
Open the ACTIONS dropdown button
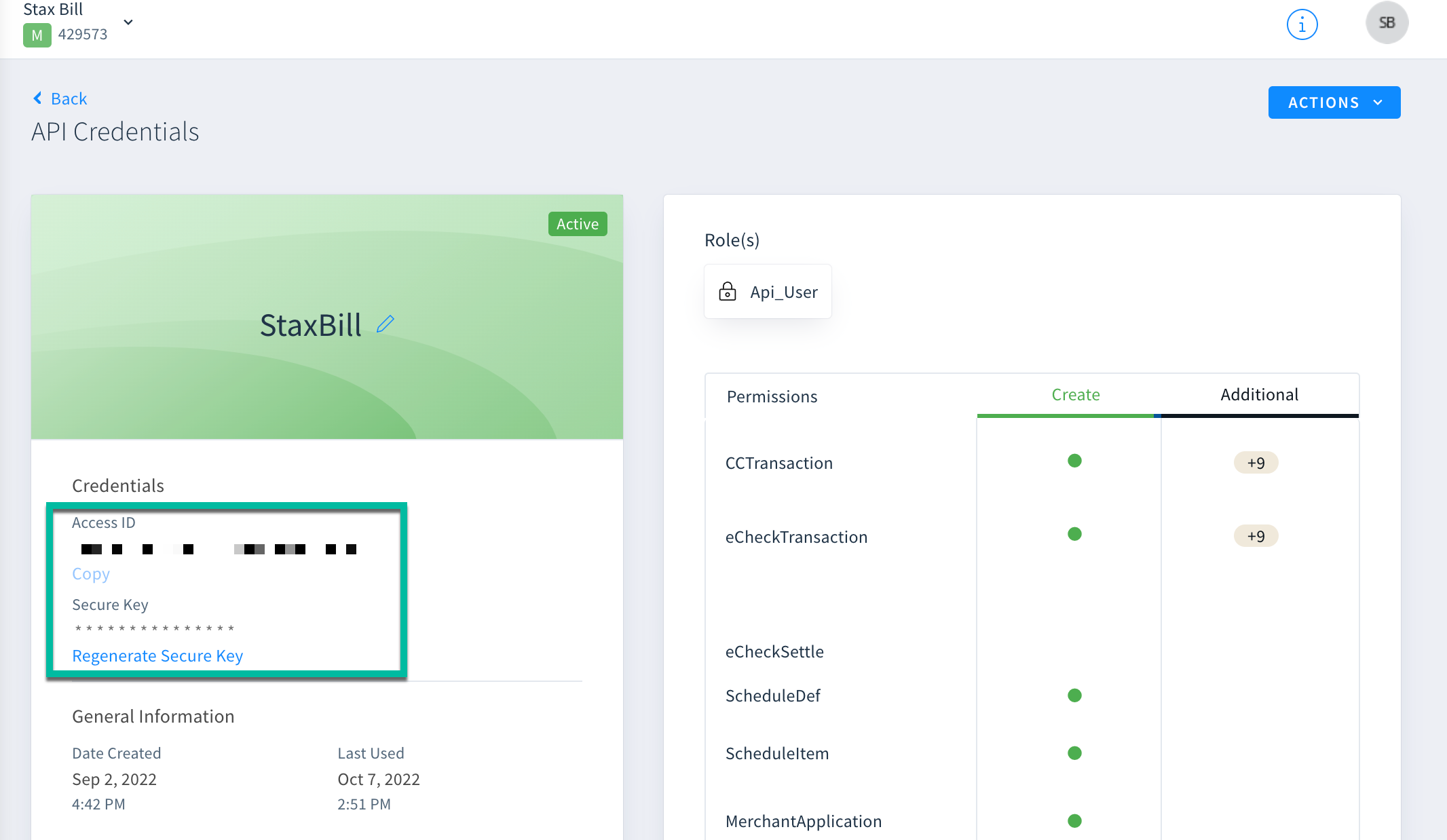coord(1334,102)
